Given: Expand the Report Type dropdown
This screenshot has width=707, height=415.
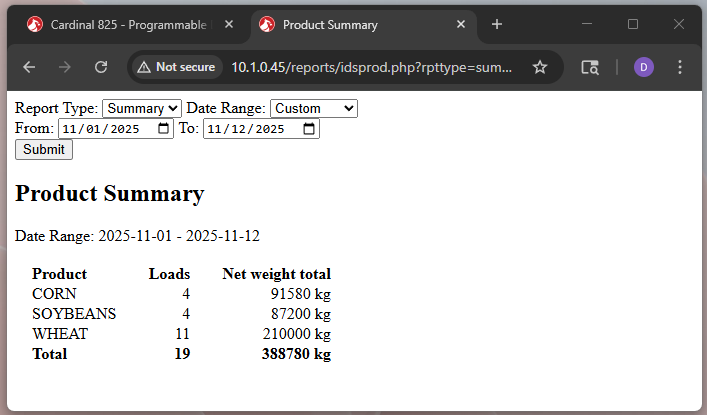Looking at the screenshot, I should coord(141,108).
